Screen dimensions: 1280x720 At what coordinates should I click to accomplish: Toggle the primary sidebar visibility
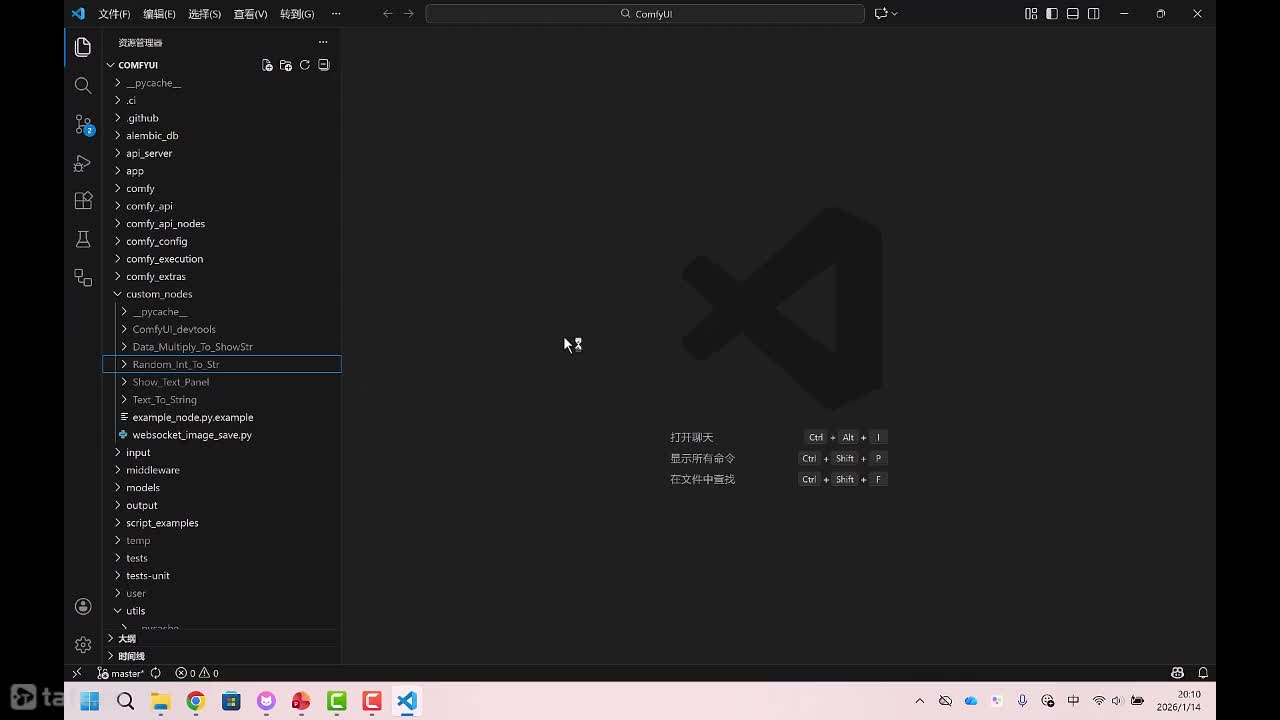[x=1052, y=14]
